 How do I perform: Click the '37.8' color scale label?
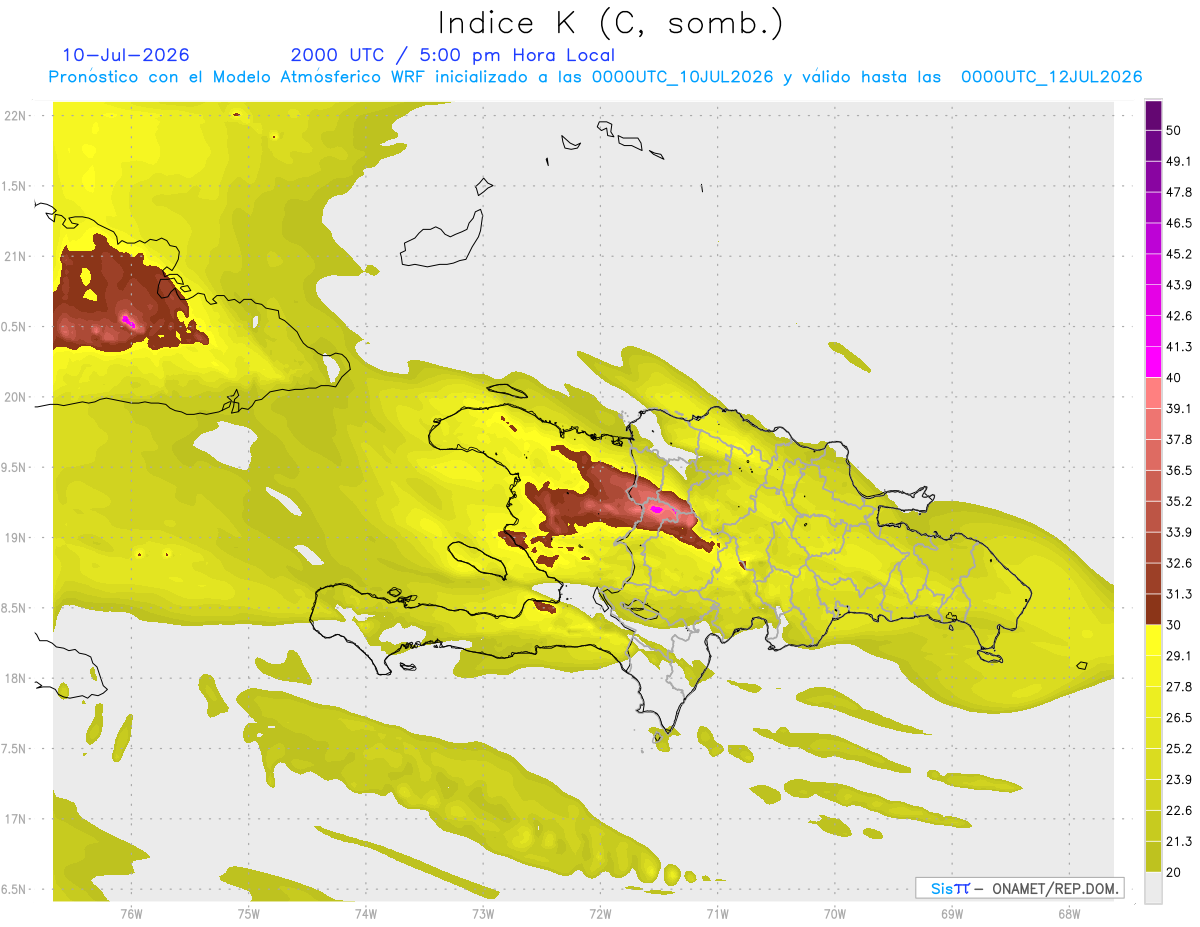tap(1180, 439)
